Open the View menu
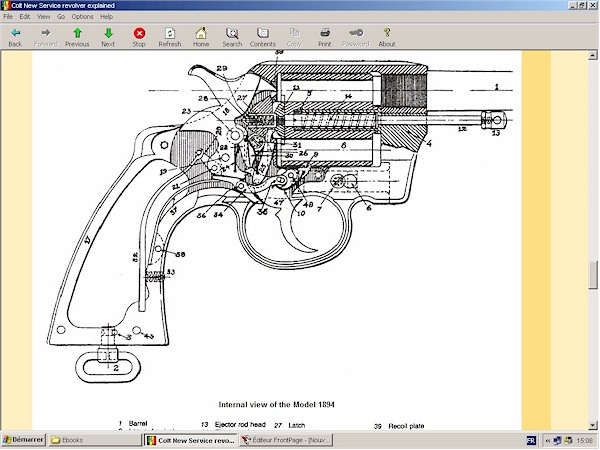Screen dimensions: 600x450 click(43, 16)
